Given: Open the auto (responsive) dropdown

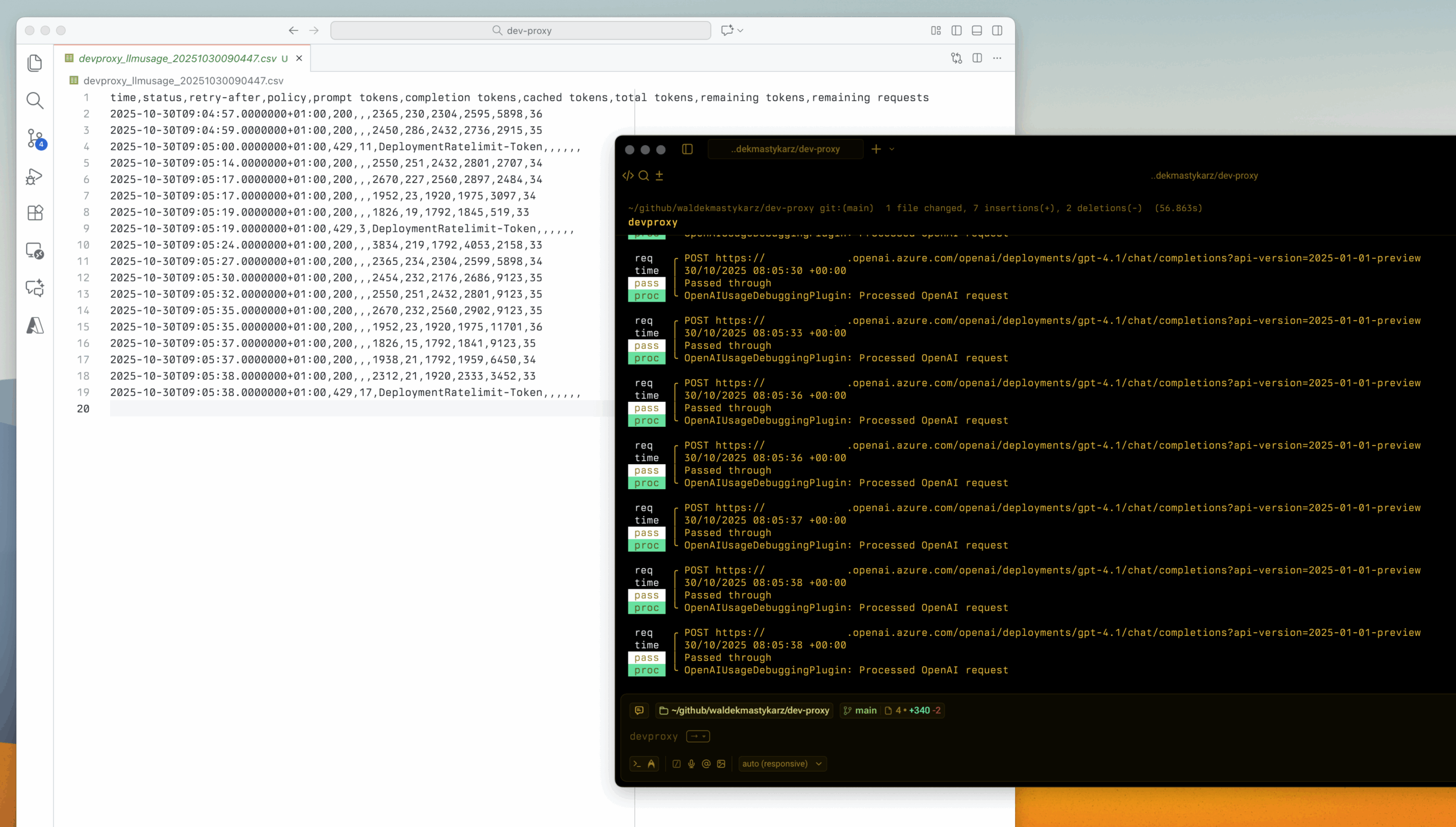Looking at the screenshot, I should [782, 764].
